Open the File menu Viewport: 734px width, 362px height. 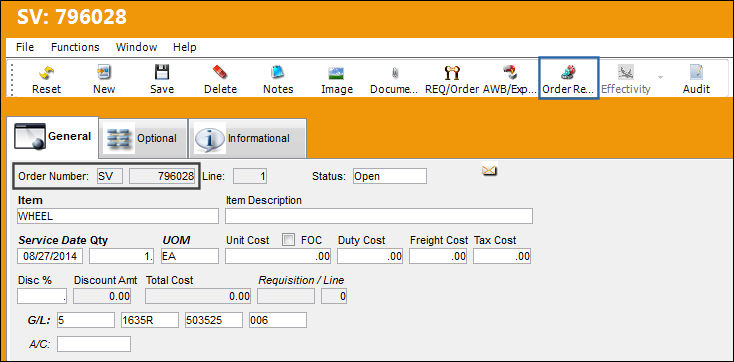(25, 47)
